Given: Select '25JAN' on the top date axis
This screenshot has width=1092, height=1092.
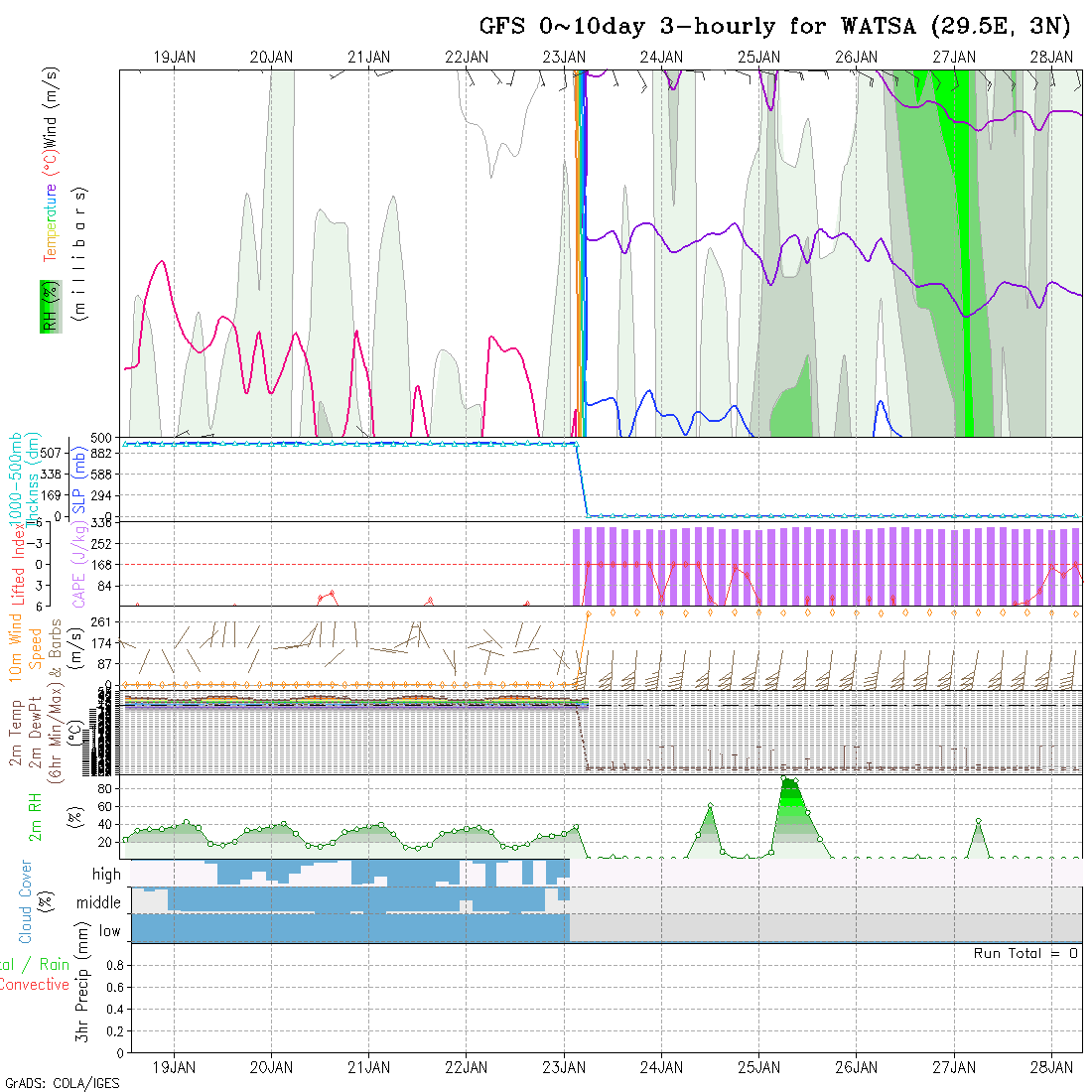Looking at the screenshot, I should [759, 58].
